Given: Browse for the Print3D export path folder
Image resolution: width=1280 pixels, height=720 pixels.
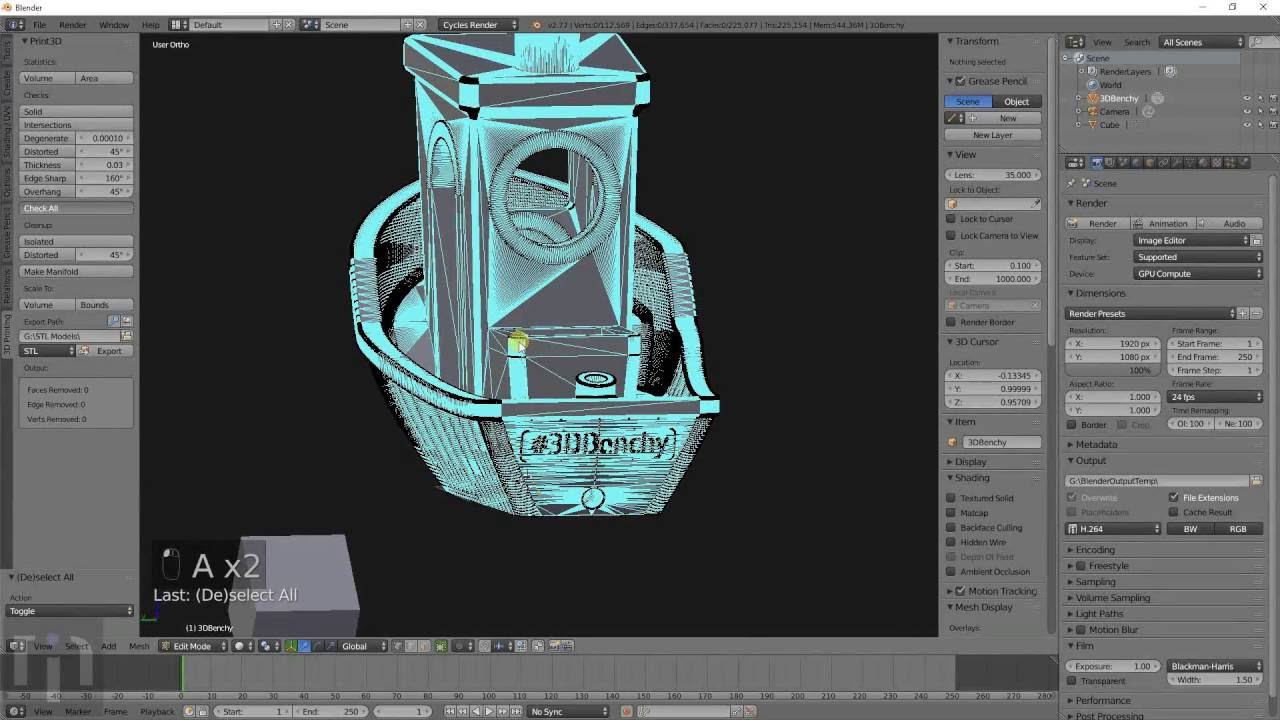Looking at the screenshot, I should click(x=127, y=336).
